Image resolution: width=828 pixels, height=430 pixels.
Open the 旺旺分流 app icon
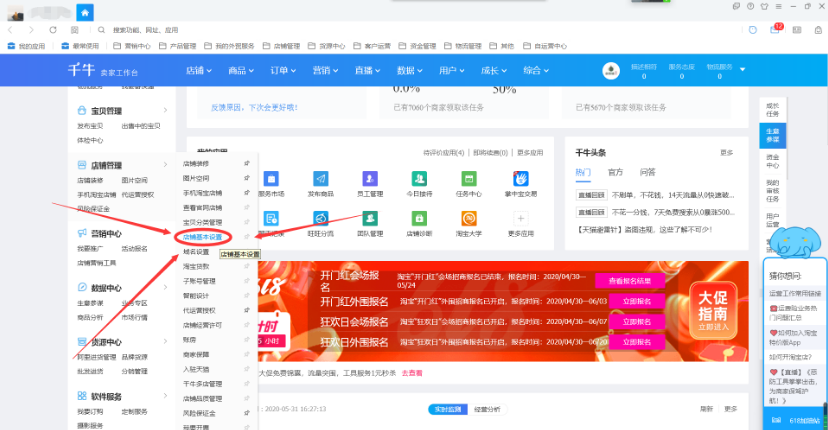(321, 218)
